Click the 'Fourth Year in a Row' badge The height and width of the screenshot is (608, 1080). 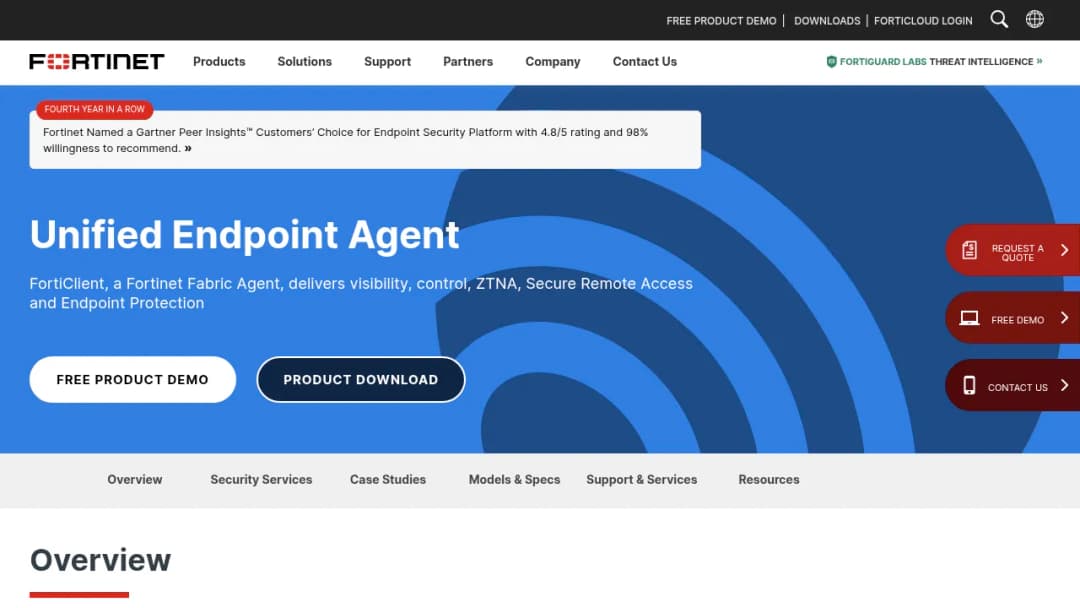tap(94, 109)
